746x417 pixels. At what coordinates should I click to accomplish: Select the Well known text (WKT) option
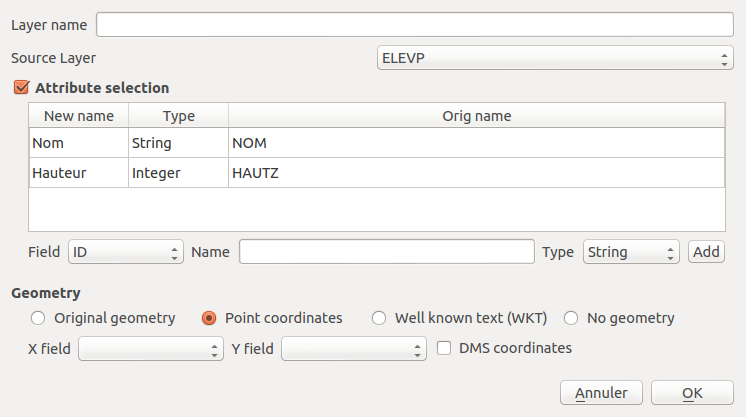pos(379,318)
